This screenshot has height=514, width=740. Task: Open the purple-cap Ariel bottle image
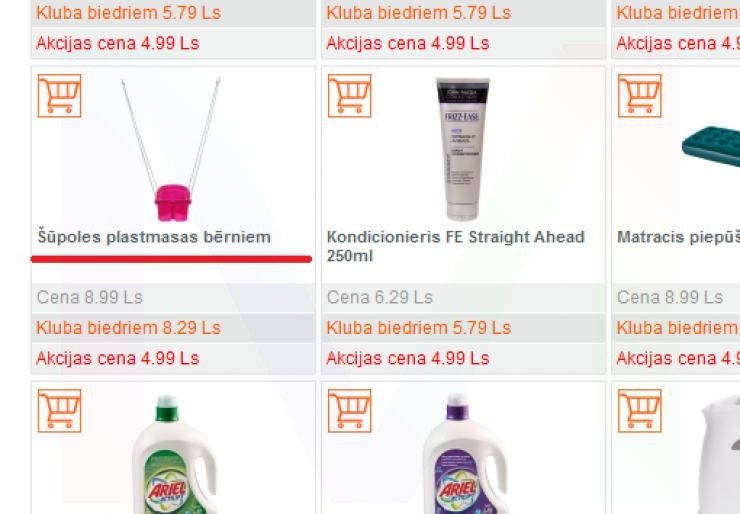pyautogui.click(x=465, y=455)
